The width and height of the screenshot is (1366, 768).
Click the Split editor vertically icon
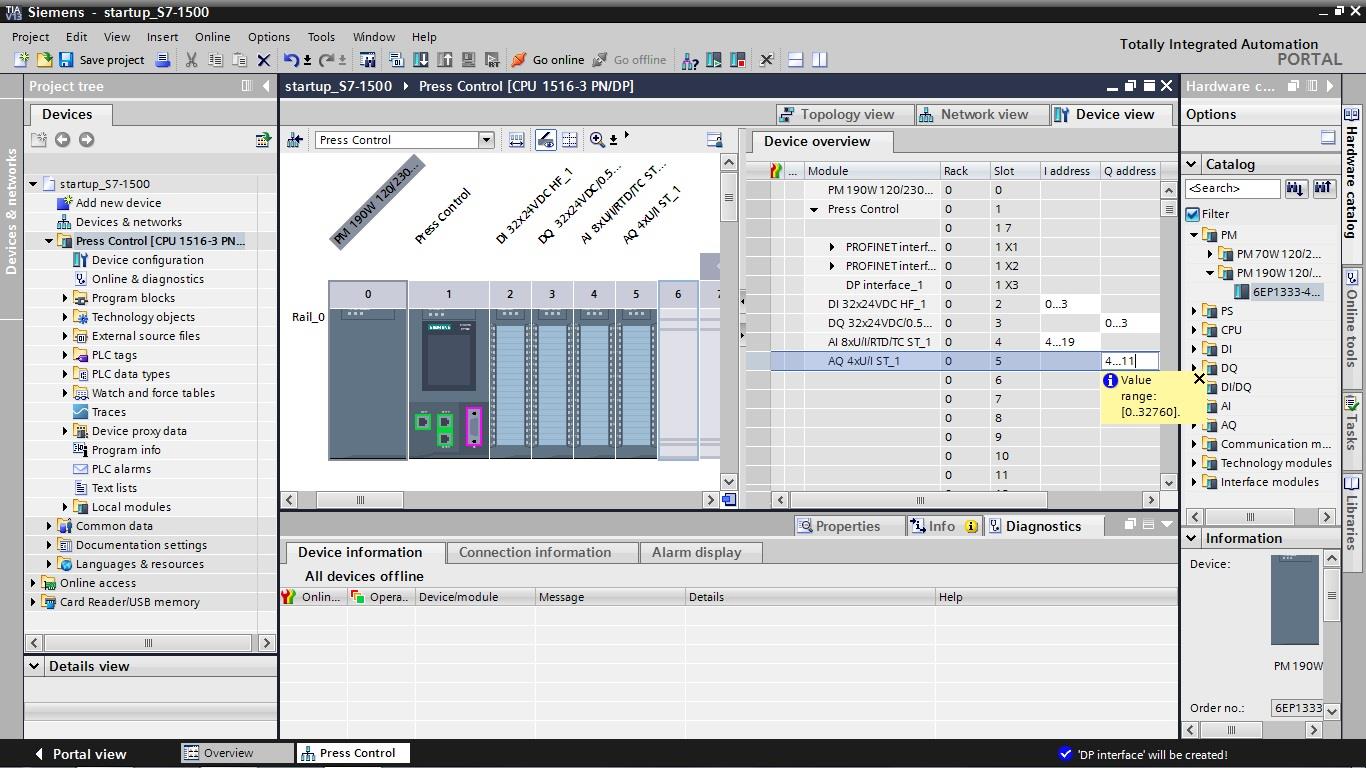coord(820,60)
